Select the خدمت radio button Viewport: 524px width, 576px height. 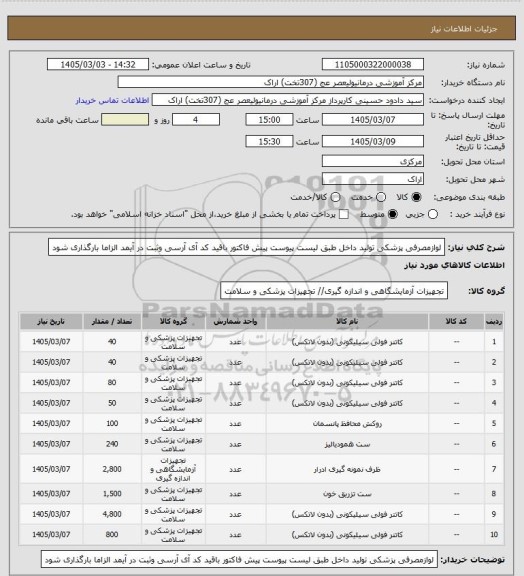(x=381, y=197)
